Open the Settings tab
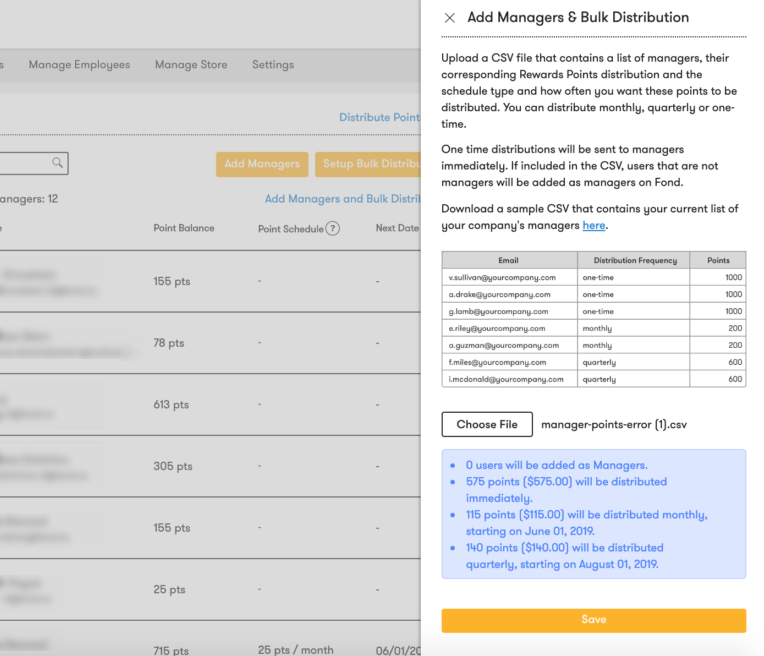The width and height of the screenshot is (764, 656). (273, 64)
